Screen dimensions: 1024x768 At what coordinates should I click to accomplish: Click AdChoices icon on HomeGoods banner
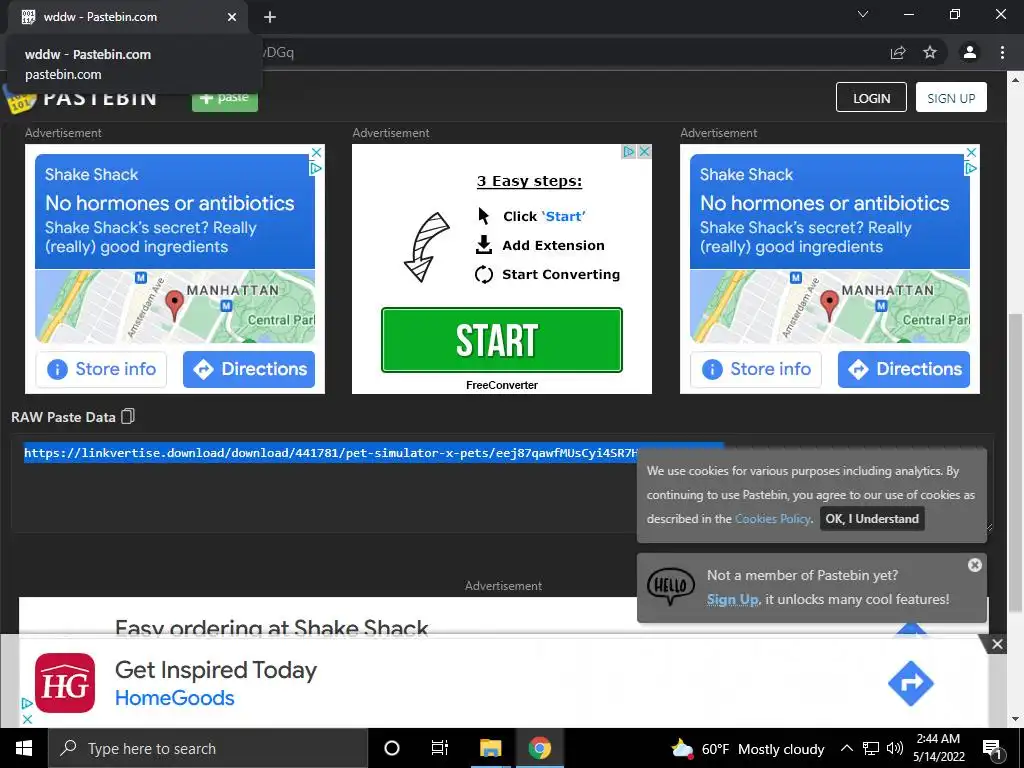(27, 703)
